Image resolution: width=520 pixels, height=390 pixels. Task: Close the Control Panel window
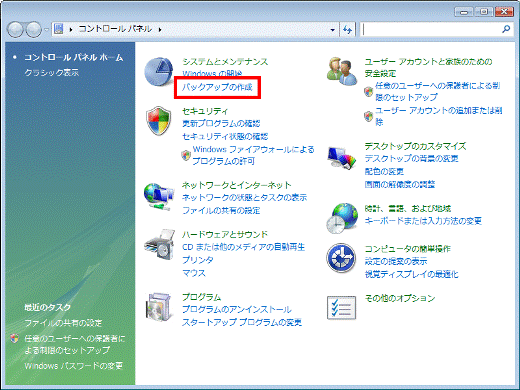[504, 12]
